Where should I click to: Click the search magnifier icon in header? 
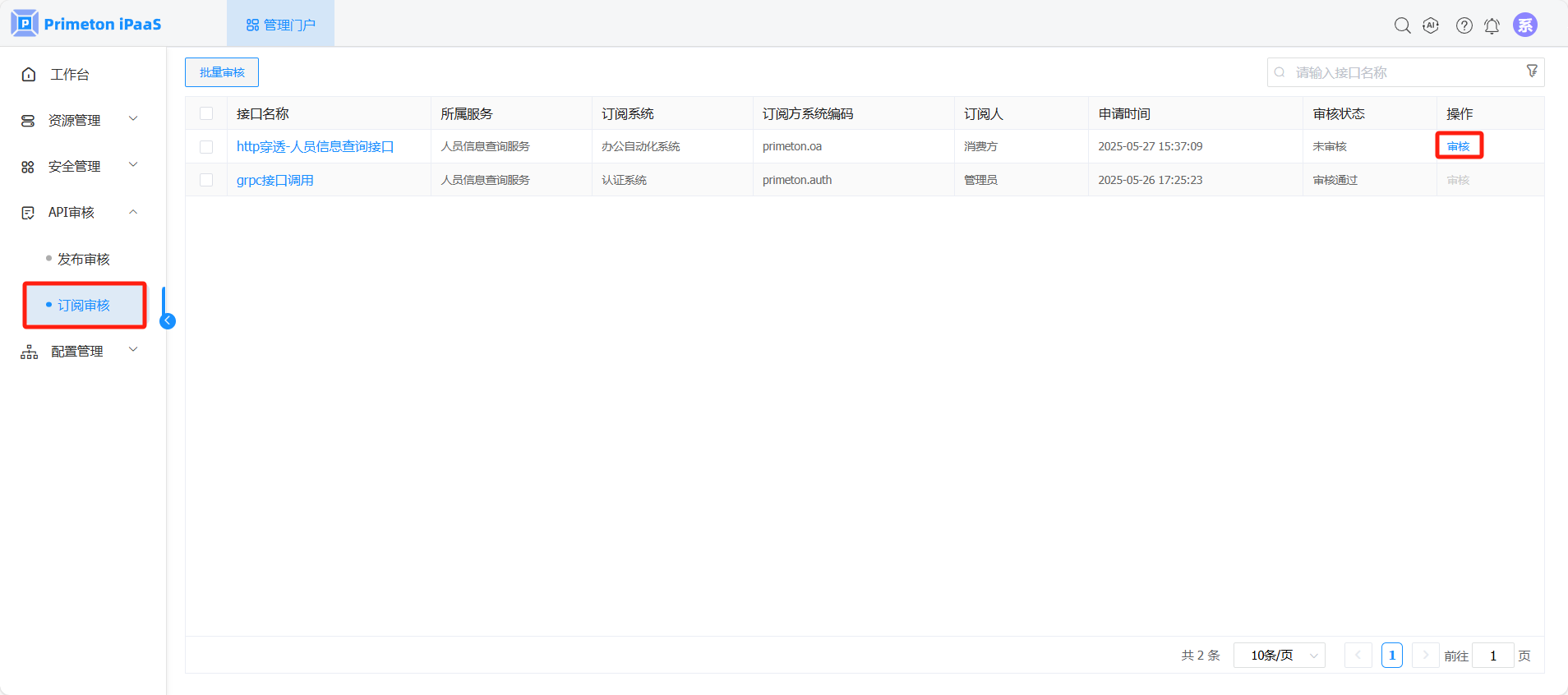tap(1402, 25)
